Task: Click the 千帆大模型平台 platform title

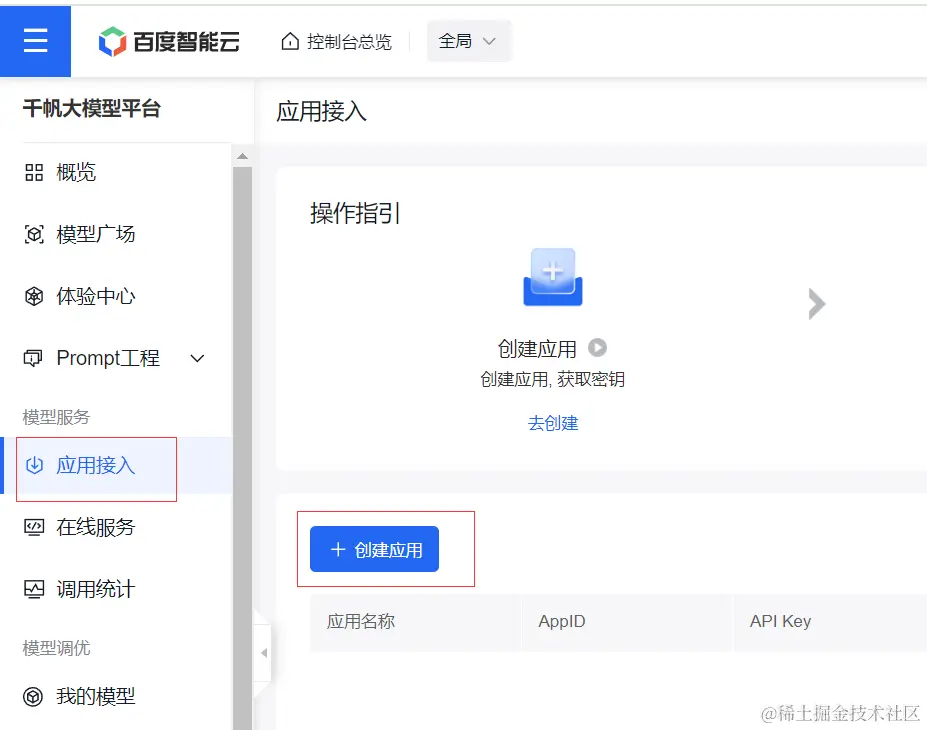Action: 92,109
